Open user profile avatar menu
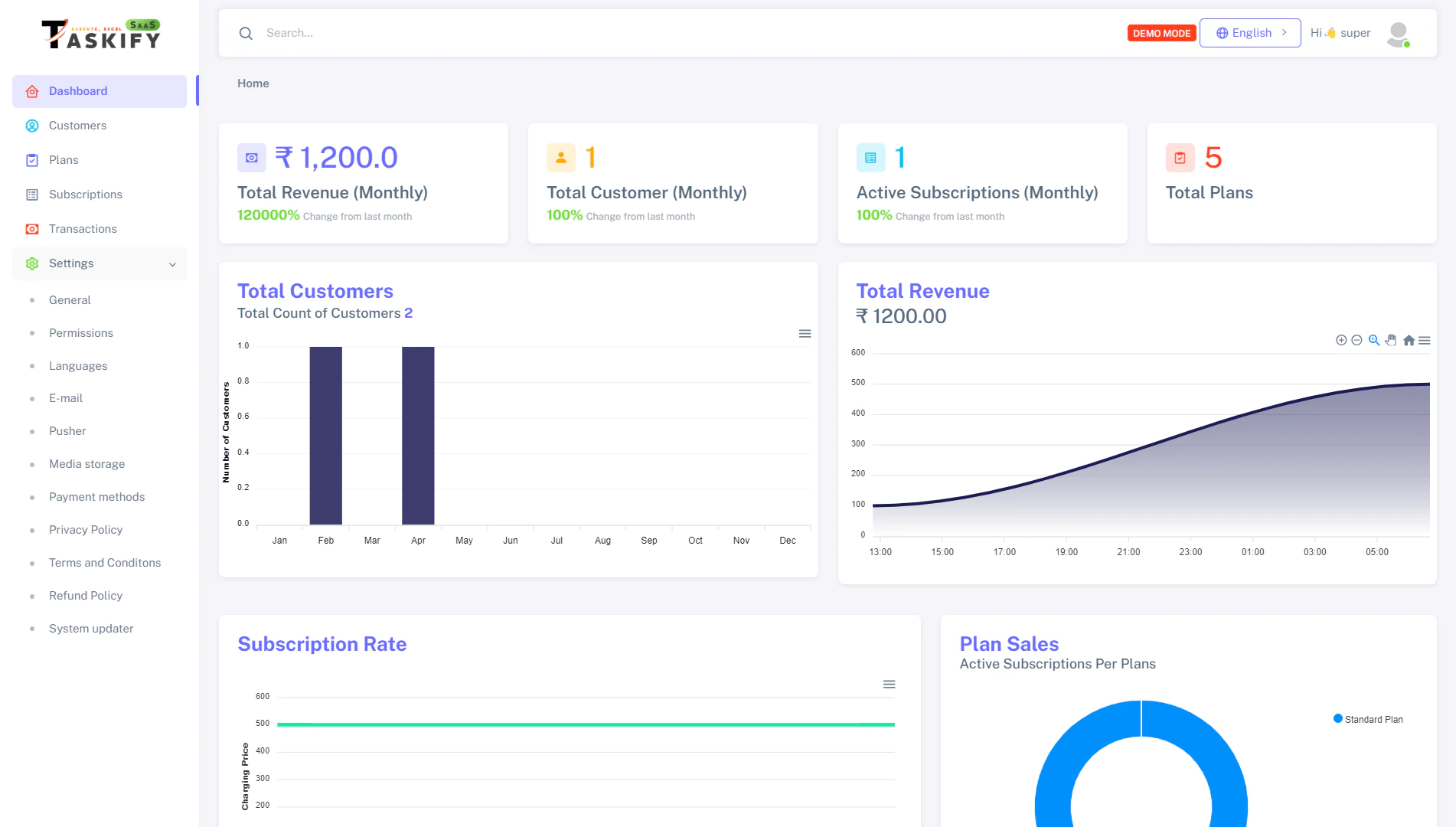Image resolution: width=1456 pixels, height=827 pixels. 1398,33
